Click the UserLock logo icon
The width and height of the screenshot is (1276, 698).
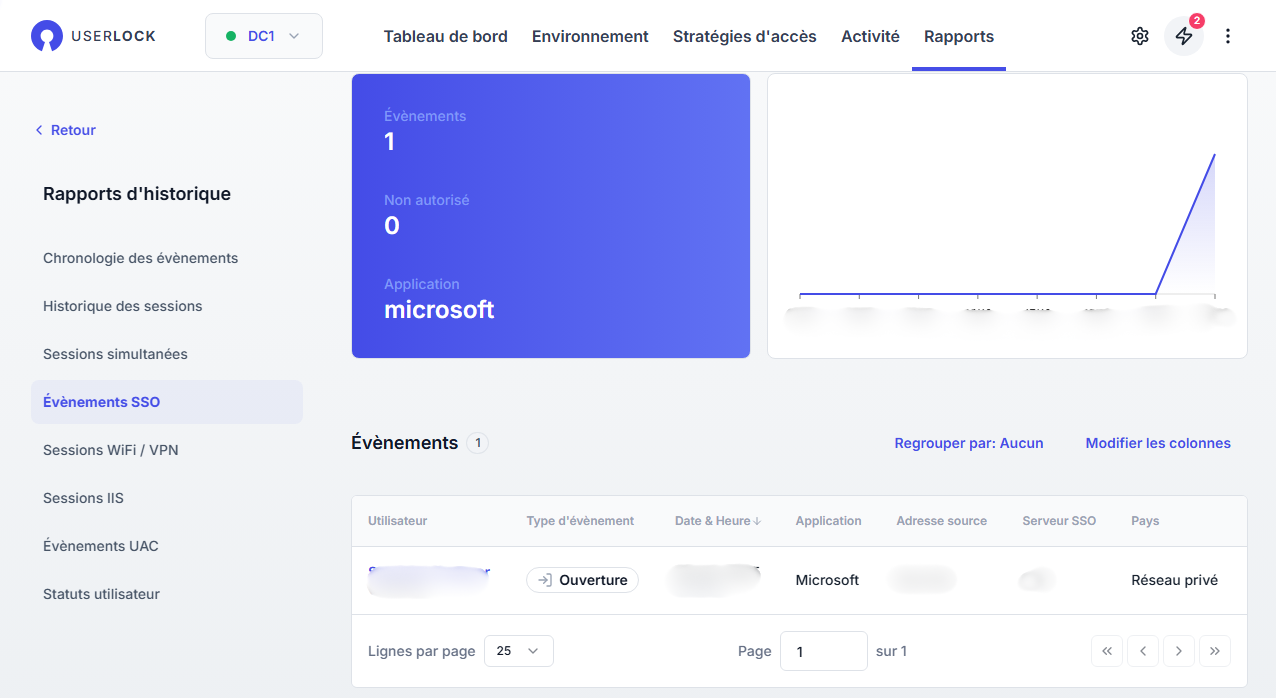pyautogui.click(x=47, y=36)
